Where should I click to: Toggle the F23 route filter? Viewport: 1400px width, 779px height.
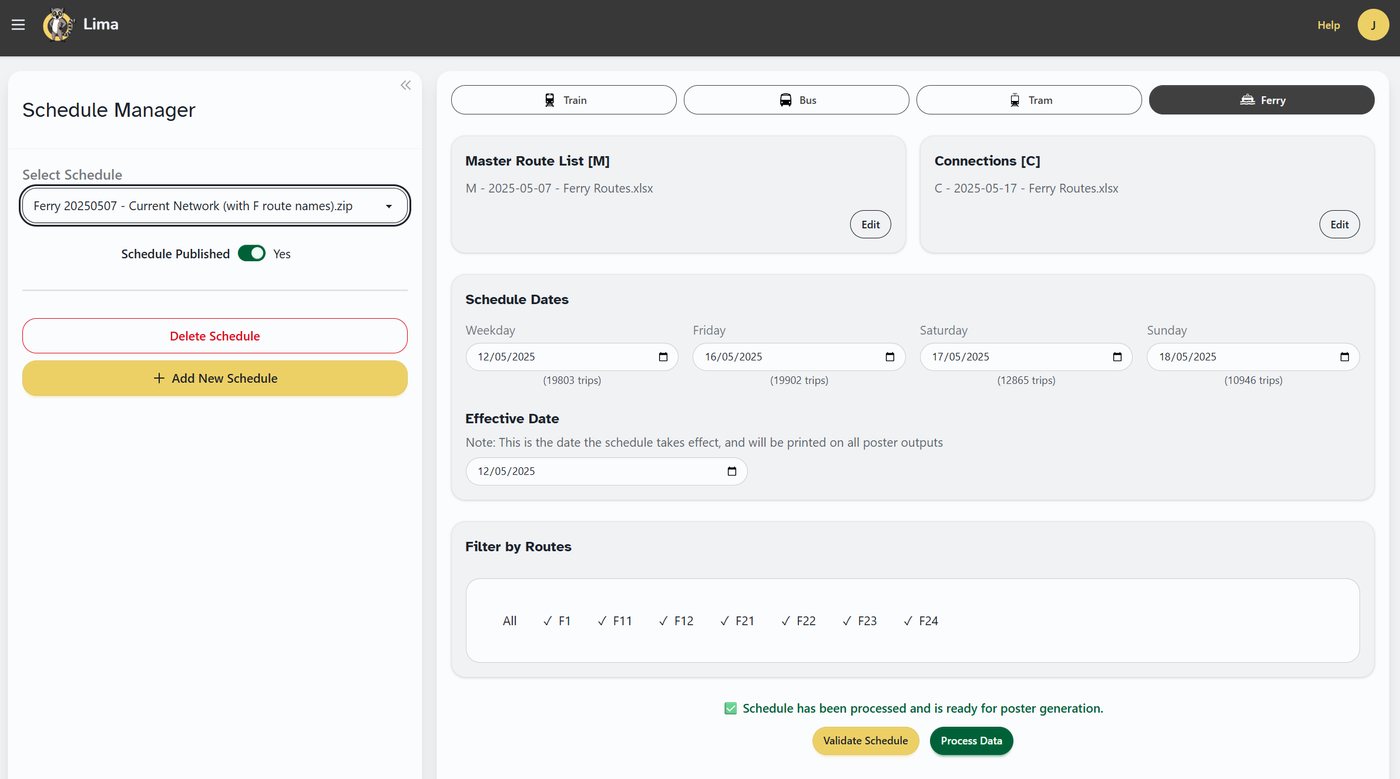point(859,621)
